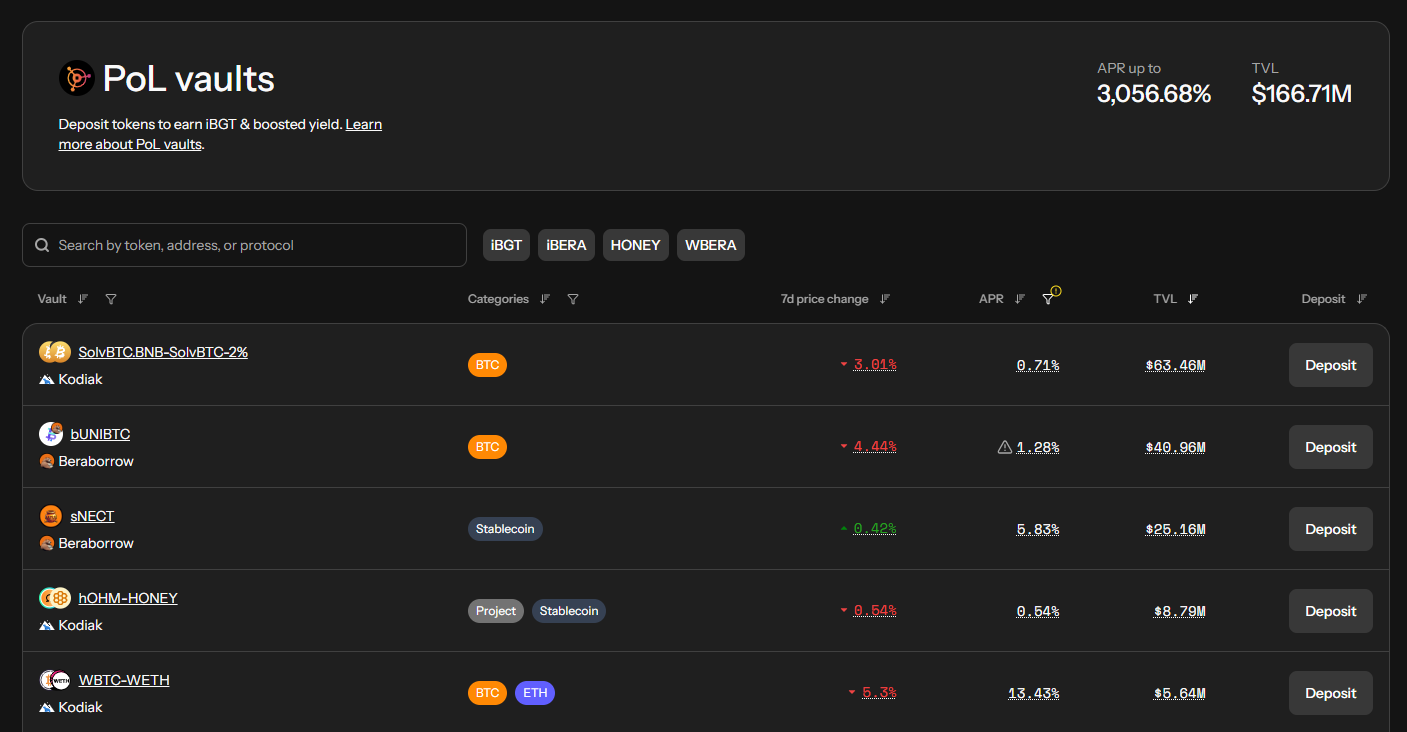Sort by 7d price change icon
Viewport: 1407px width, 732px height.
885,299
